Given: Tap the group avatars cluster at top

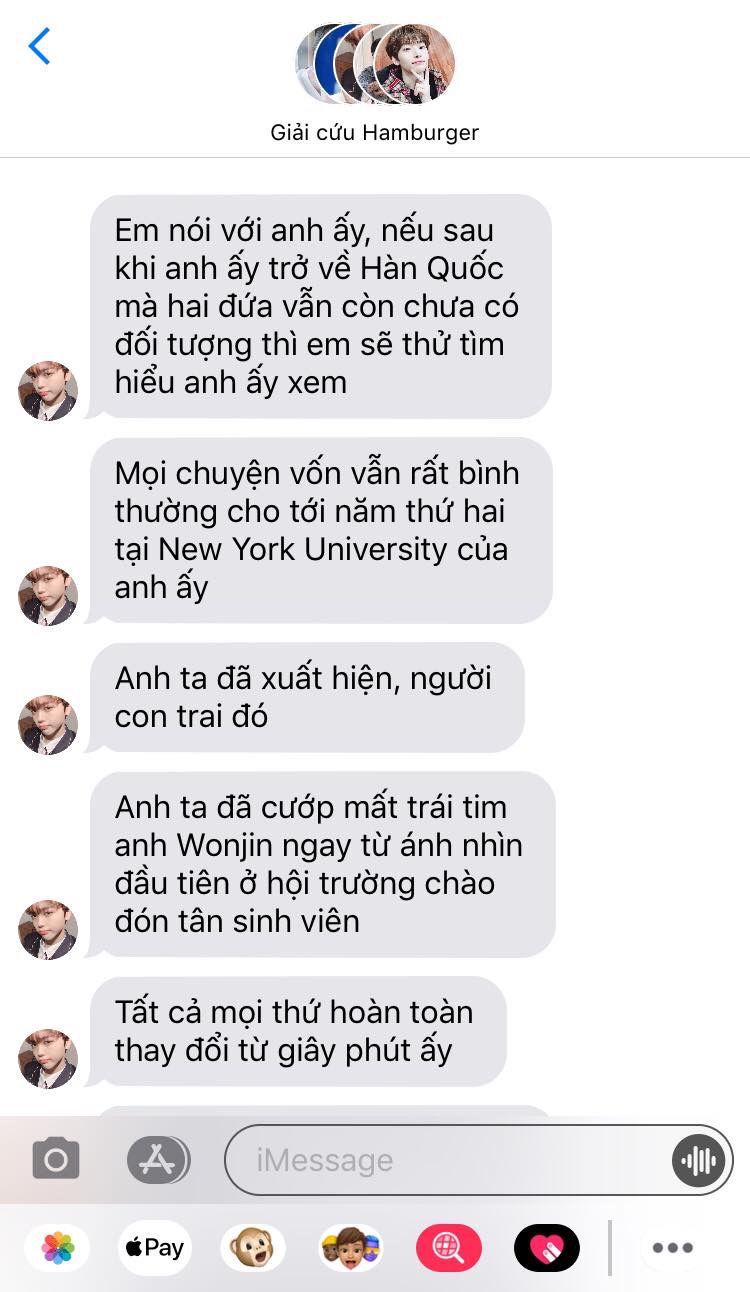Looking at the screenshot, I should 375,64.
